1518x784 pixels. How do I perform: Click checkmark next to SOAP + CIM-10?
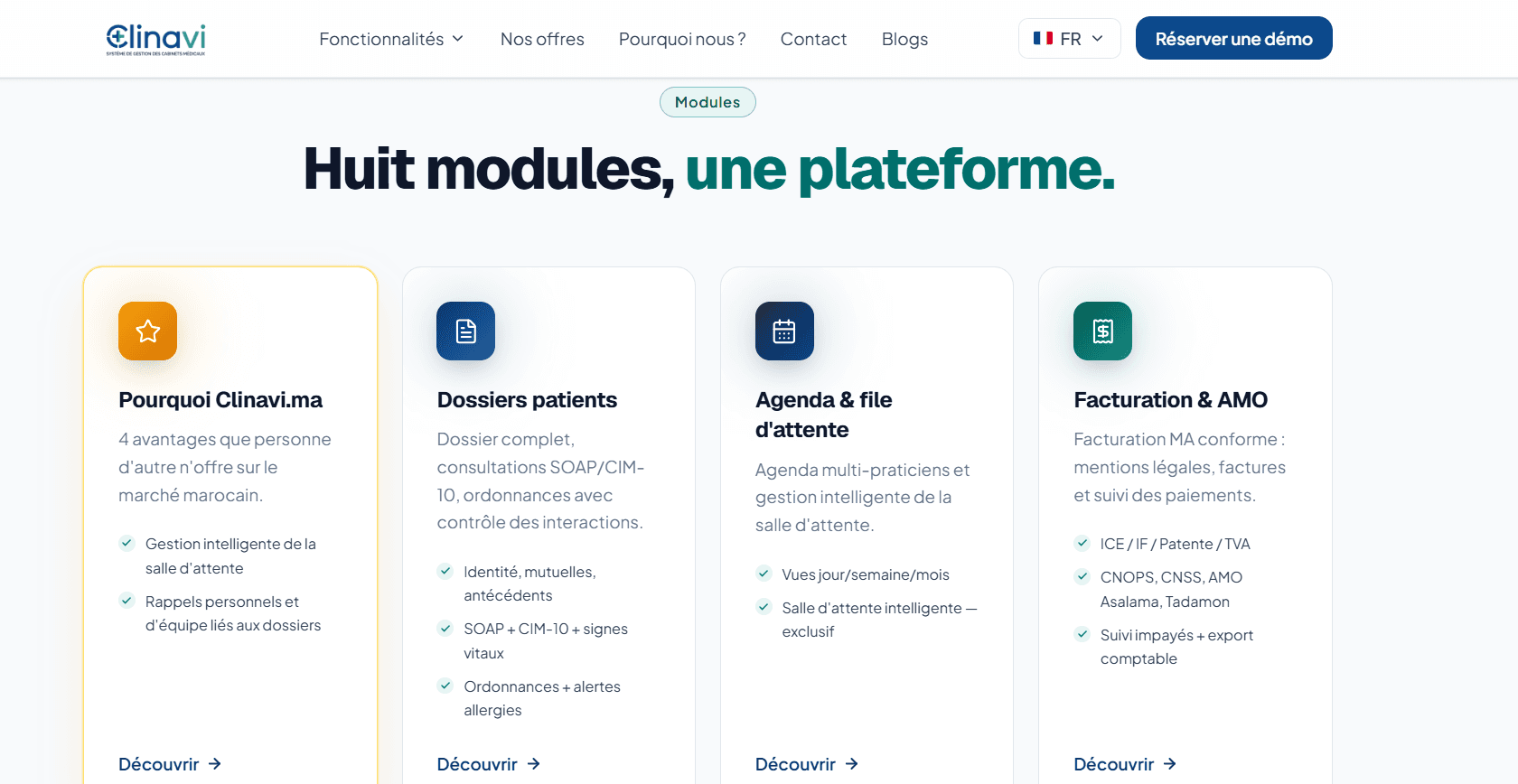pyautogui.click(x=445, y=628)
